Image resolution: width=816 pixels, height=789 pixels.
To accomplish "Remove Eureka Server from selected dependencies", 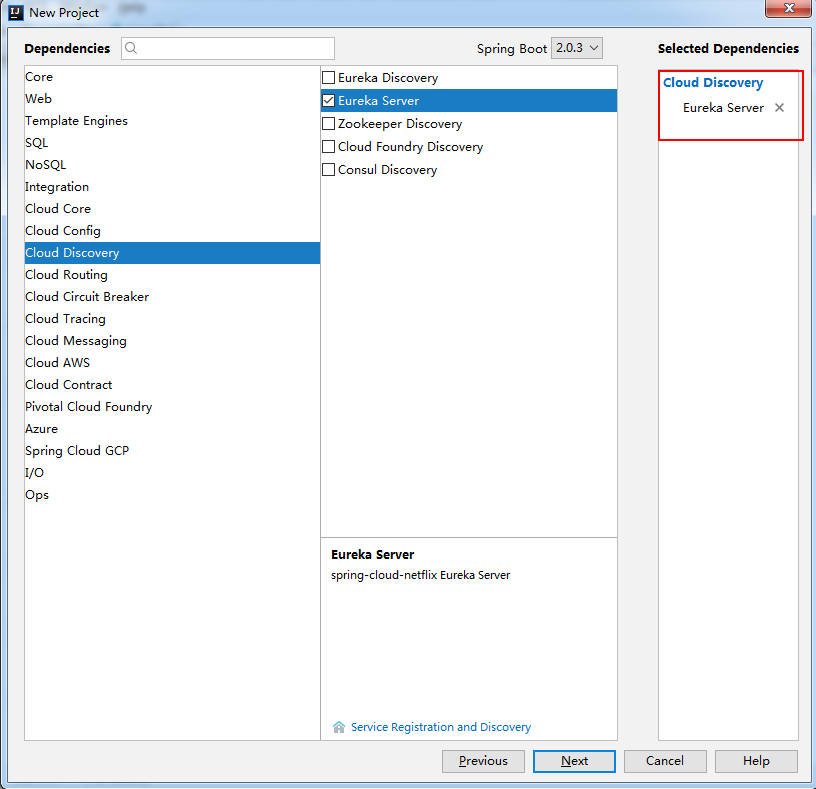I will 779,108.
